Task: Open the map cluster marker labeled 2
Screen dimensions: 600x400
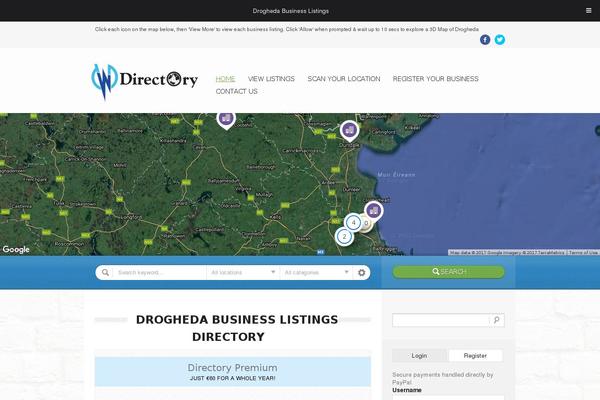Action: click(x=344, y=237)
